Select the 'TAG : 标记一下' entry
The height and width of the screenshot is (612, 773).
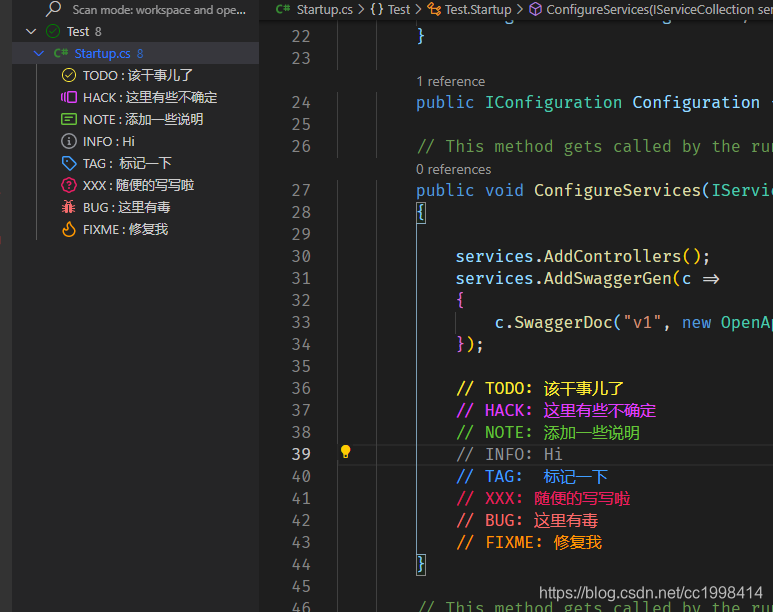coord(127,163)
